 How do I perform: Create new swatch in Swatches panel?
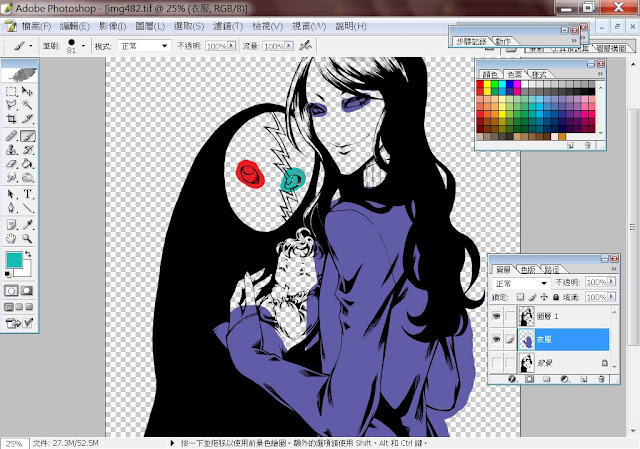coord(570,145)
